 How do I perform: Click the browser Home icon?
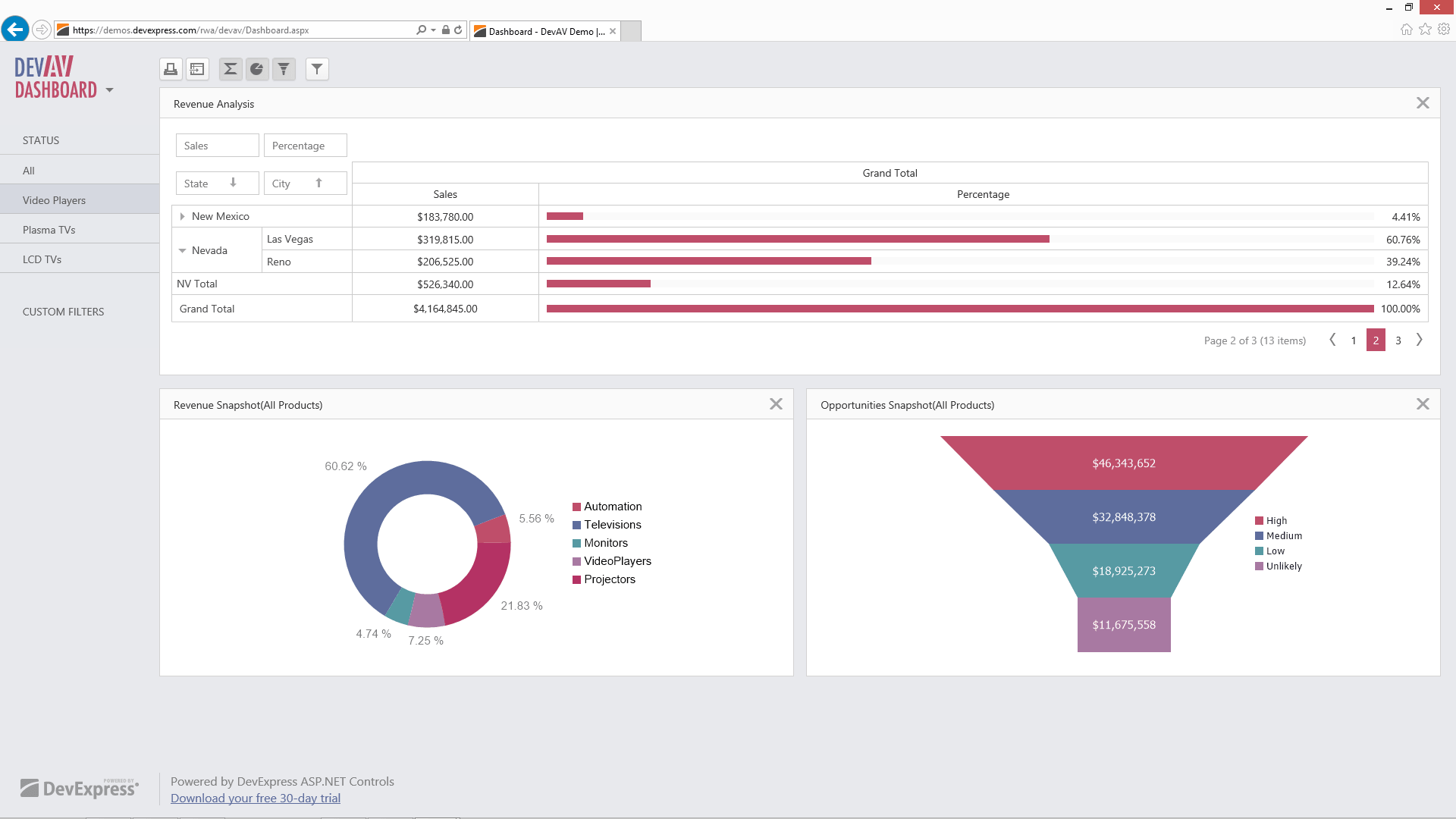1407,29
